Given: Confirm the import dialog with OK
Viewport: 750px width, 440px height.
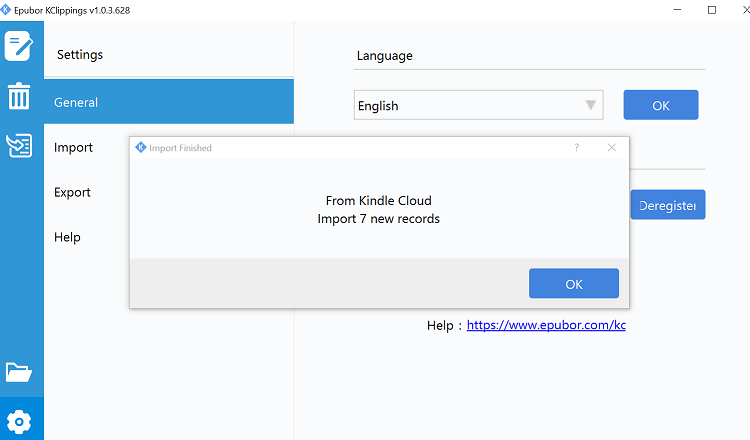Looking at the screenshot, I should click(x=574, y=283).
